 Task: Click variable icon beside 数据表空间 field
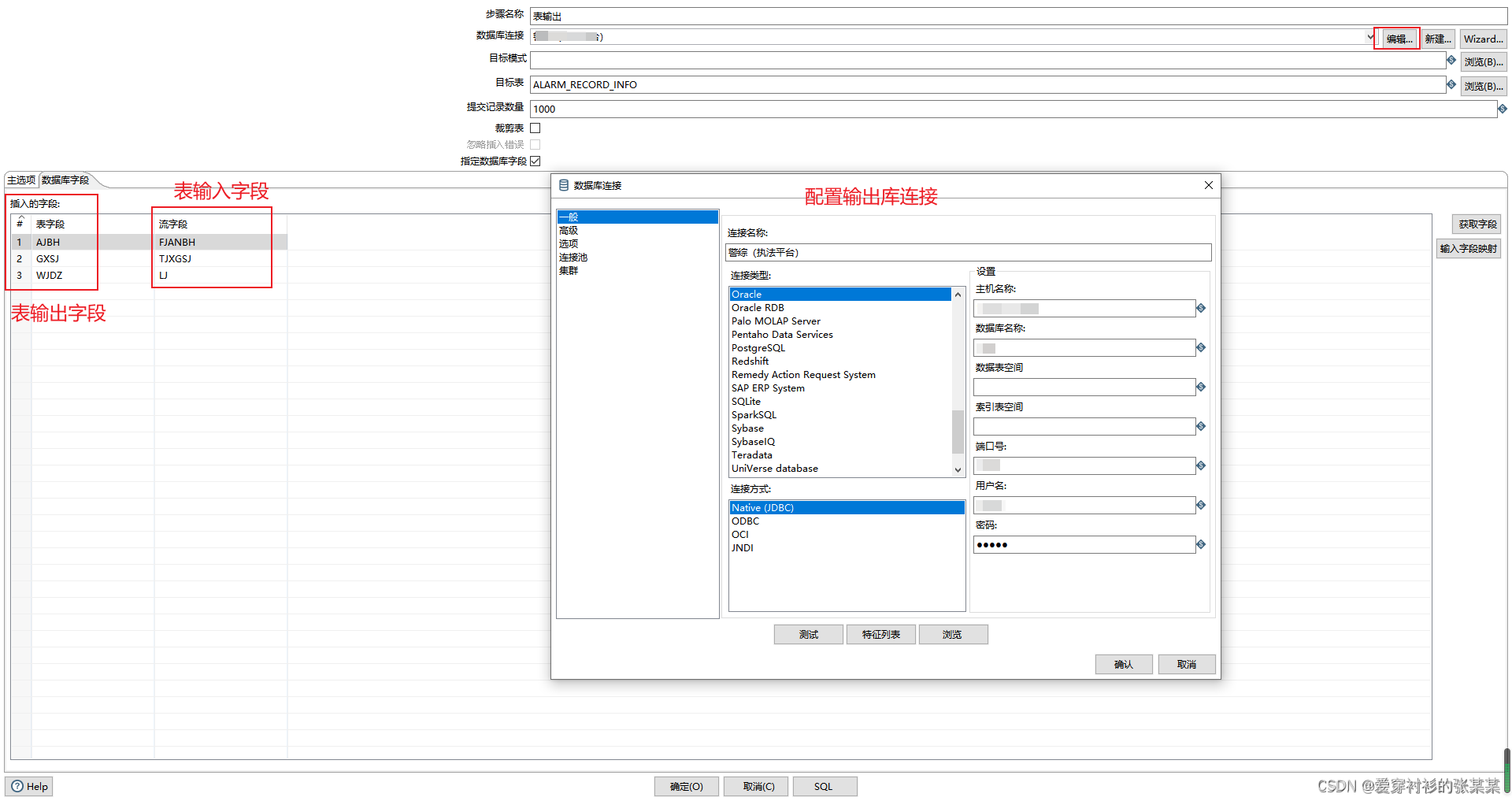1201,387
